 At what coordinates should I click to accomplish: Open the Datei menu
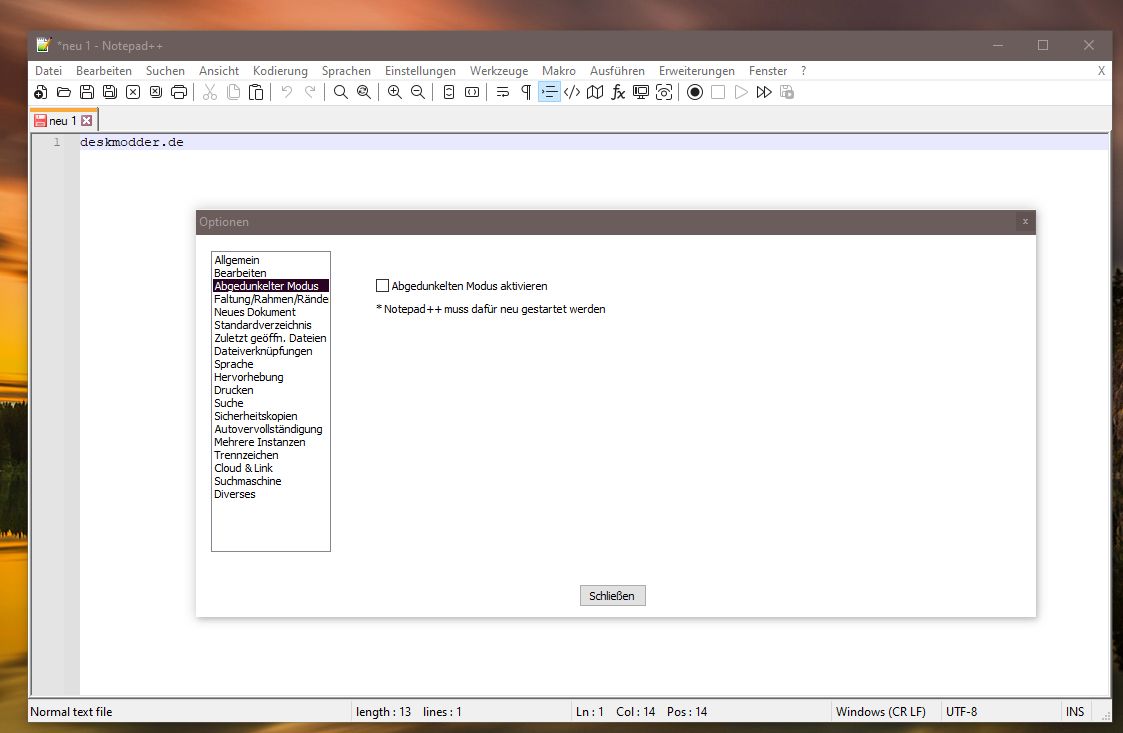coord(49,71)
